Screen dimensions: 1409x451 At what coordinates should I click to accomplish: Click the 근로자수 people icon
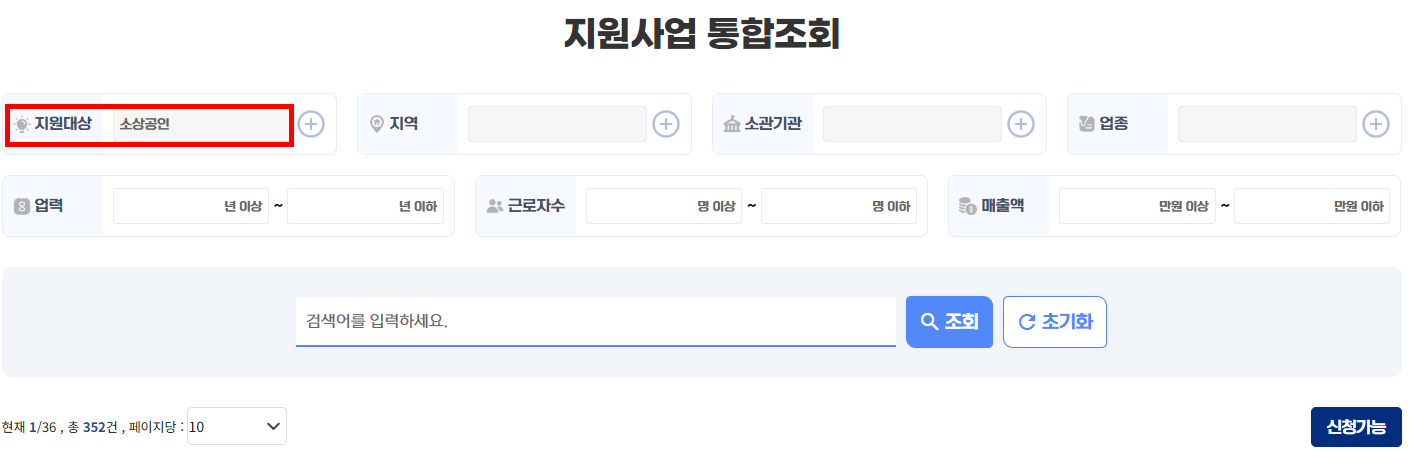[x=495, y=206]
